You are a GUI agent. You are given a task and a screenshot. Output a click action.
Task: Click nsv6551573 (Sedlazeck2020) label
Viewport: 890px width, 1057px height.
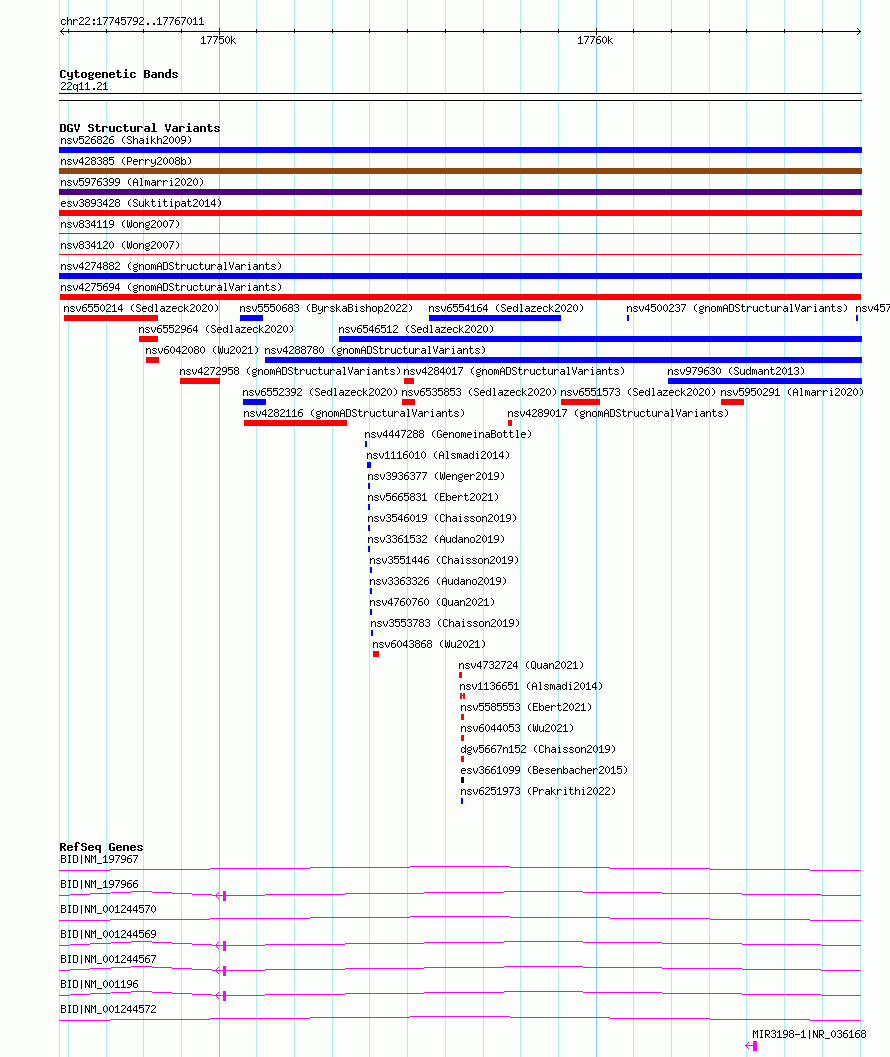coord(639,392)
